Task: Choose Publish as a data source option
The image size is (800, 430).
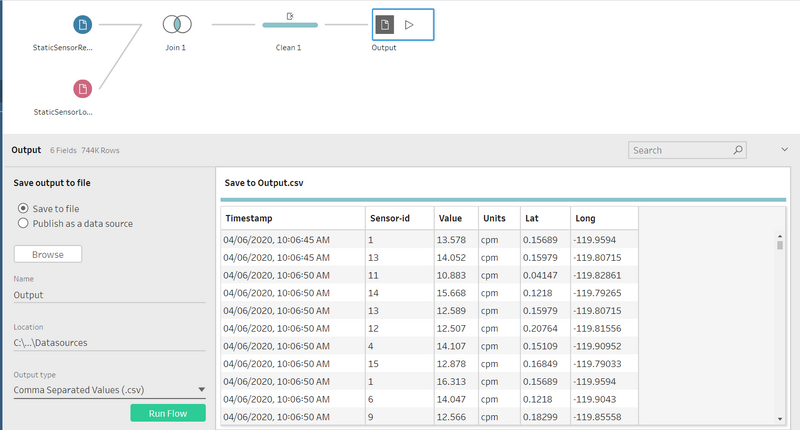Action: (23, 223)
